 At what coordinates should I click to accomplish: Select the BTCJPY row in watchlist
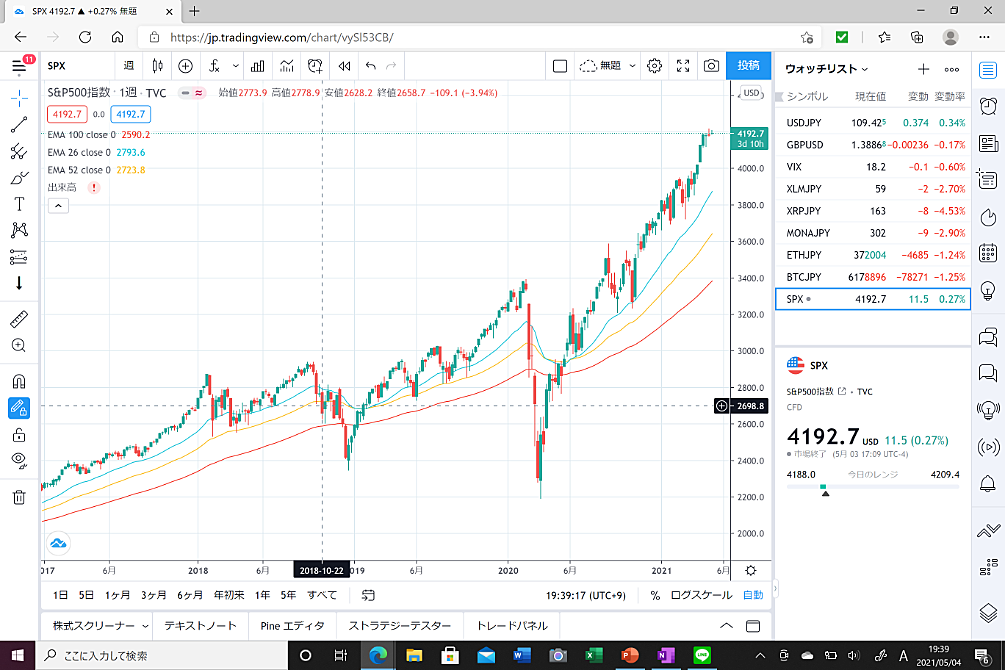872,277
